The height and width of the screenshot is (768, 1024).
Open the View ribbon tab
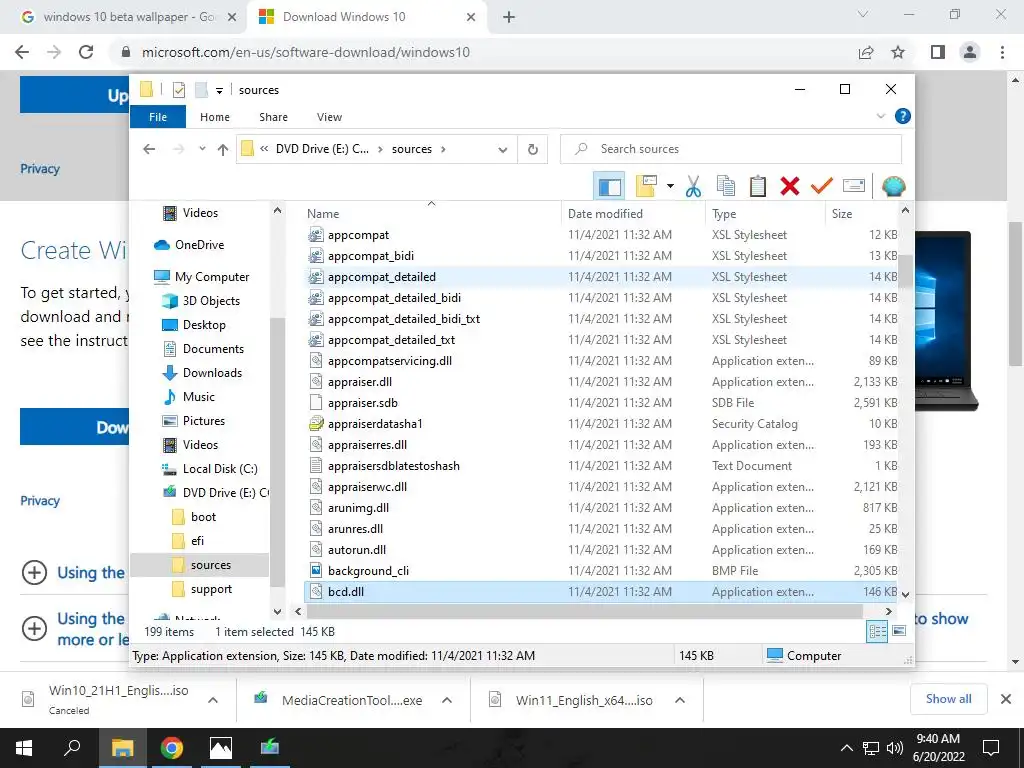pyautogui.click(x=329, y=117)
